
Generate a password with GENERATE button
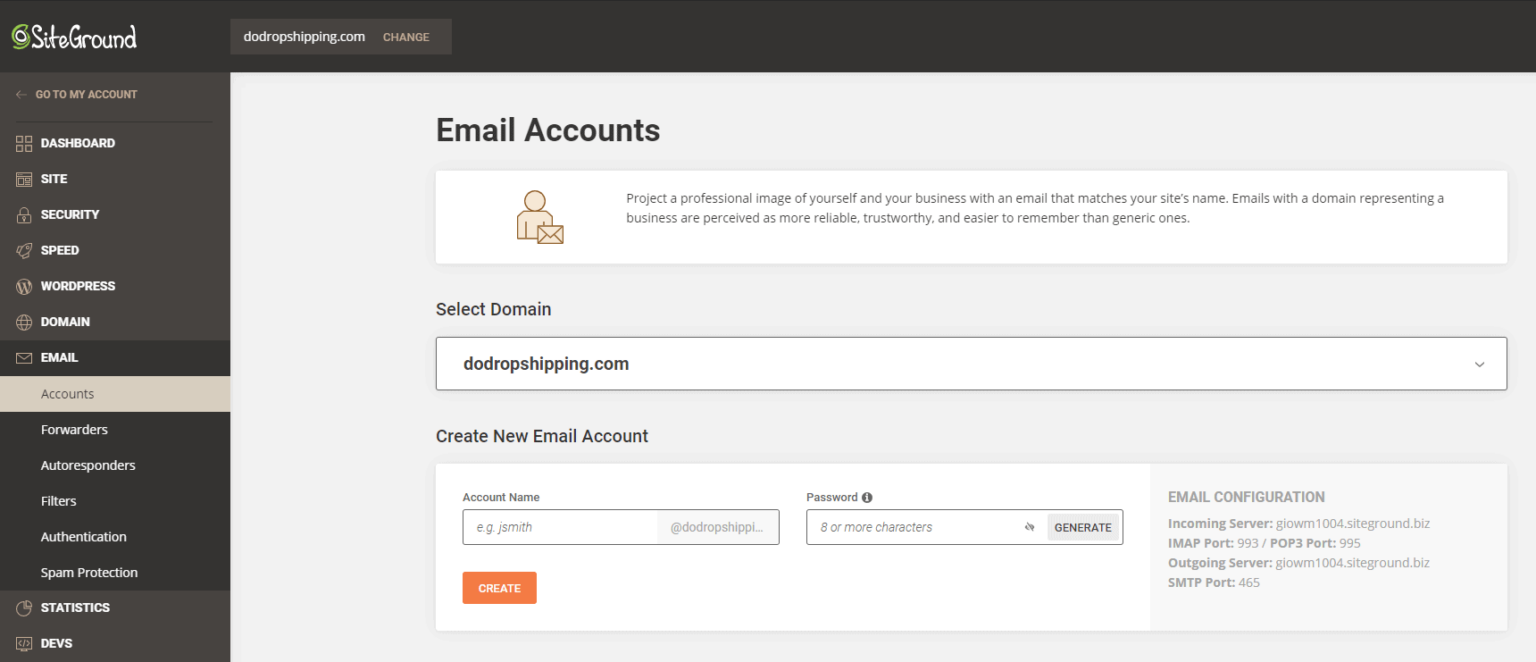pyautogui.click(x=1083, y=527)
